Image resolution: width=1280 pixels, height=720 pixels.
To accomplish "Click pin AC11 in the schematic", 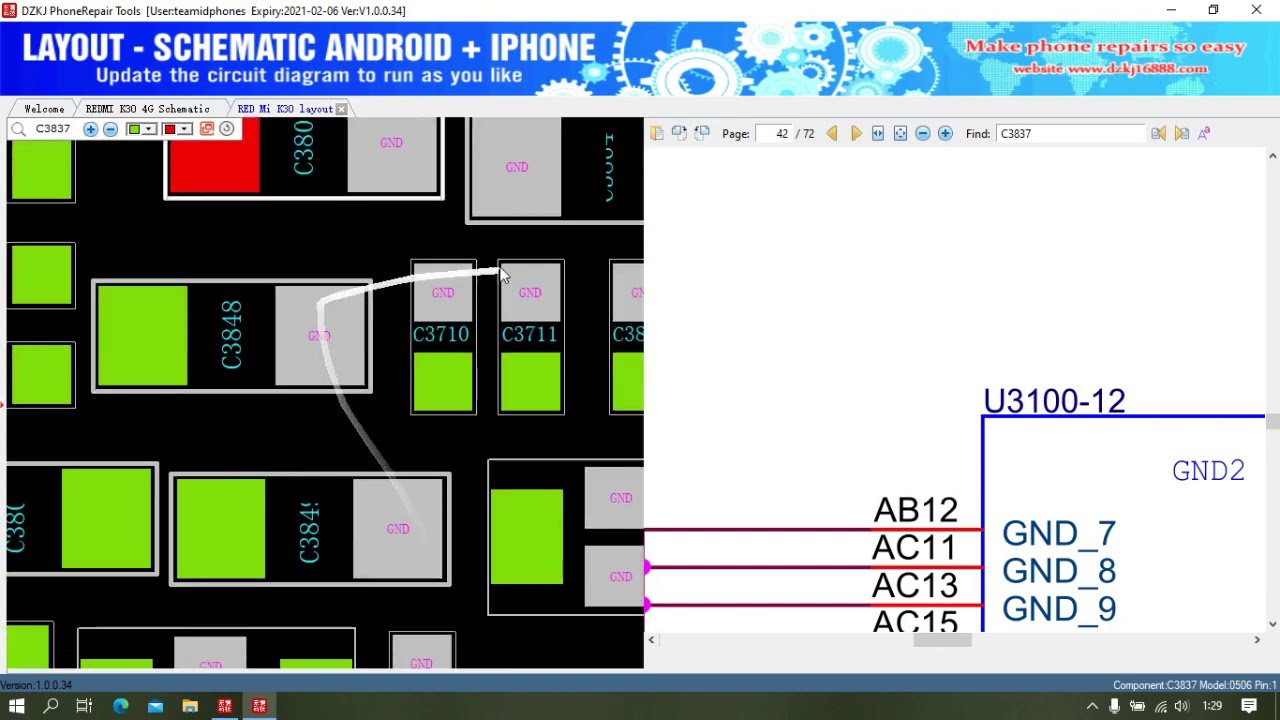I will [914, 548].
